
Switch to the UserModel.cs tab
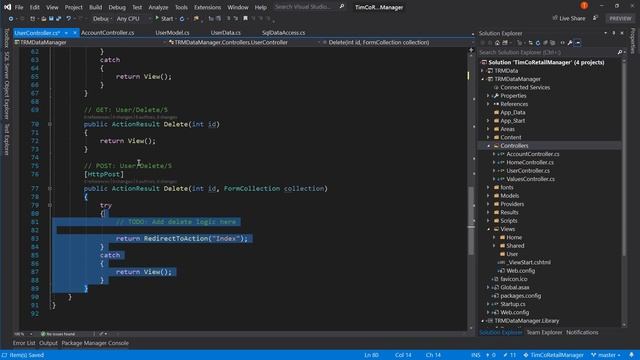[172, 33]
